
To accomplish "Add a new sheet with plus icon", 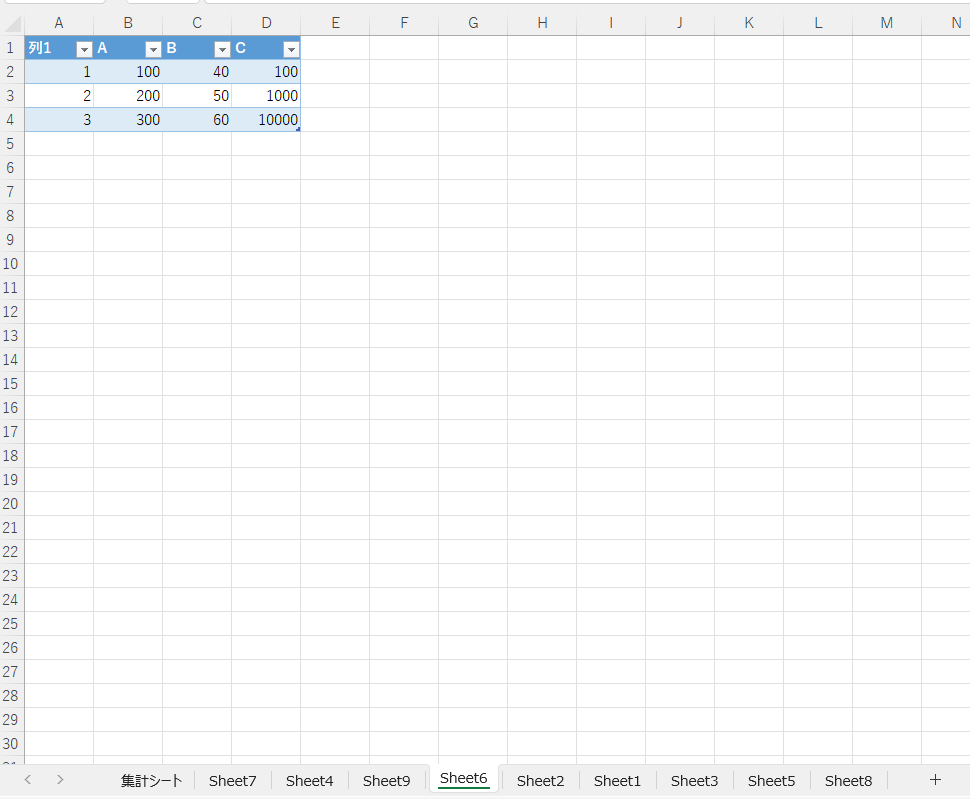I will pos(935,780).
